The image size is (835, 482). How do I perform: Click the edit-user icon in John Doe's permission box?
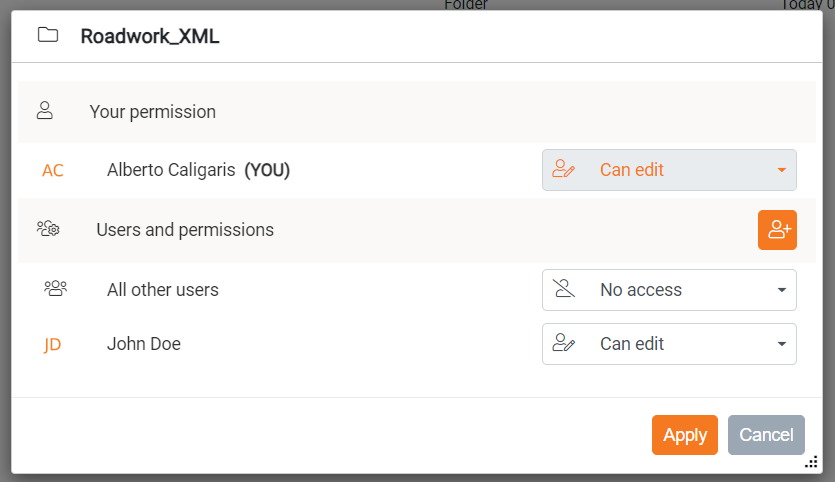(x=565, y=344)
